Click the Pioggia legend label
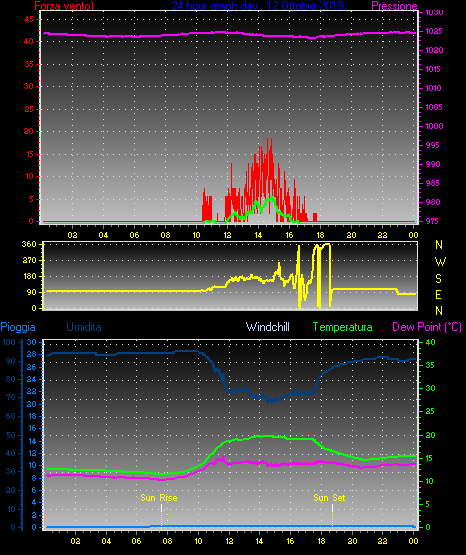 click(18, 327)
